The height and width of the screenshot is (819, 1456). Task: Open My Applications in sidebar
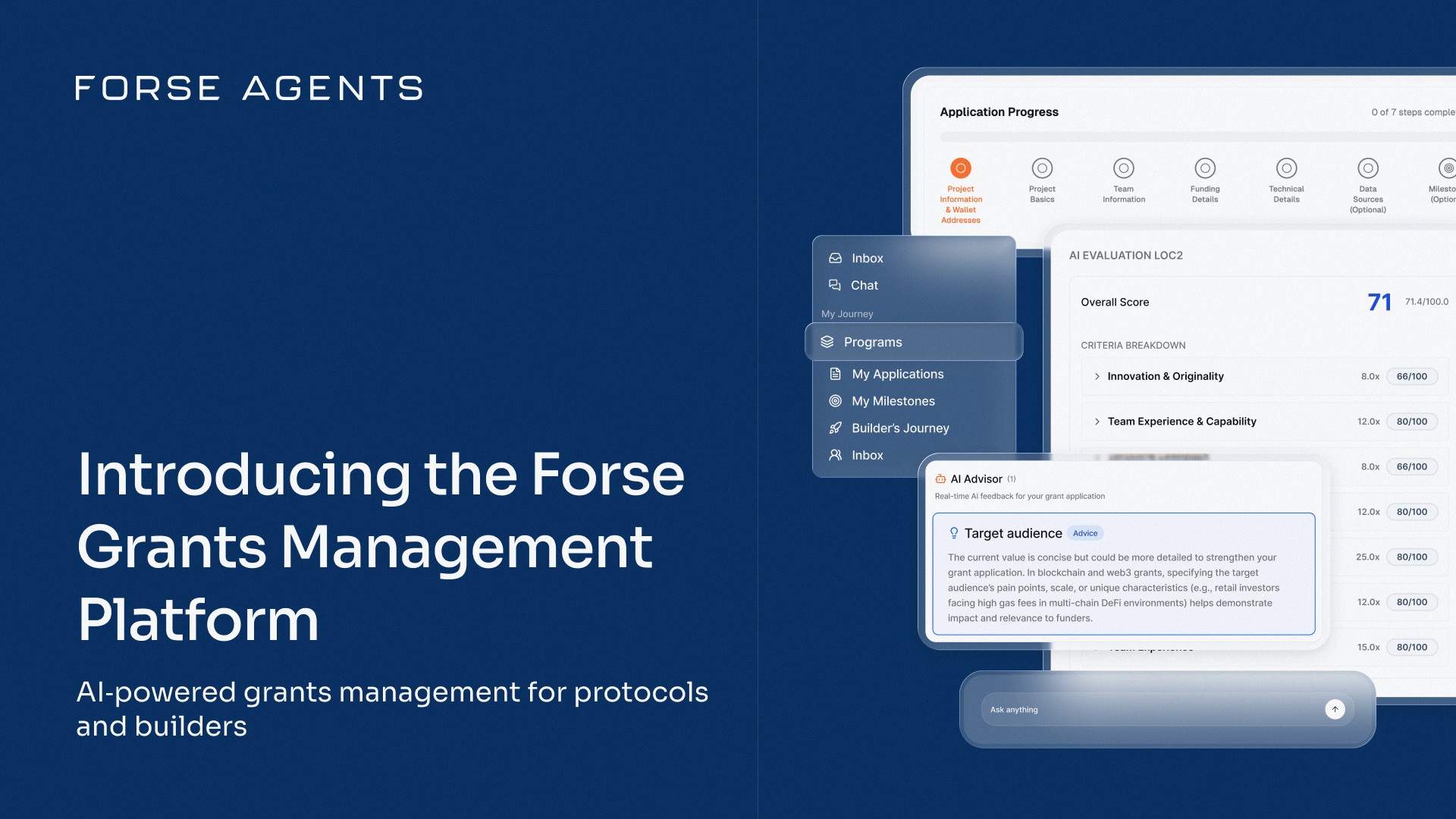[897, 374]
